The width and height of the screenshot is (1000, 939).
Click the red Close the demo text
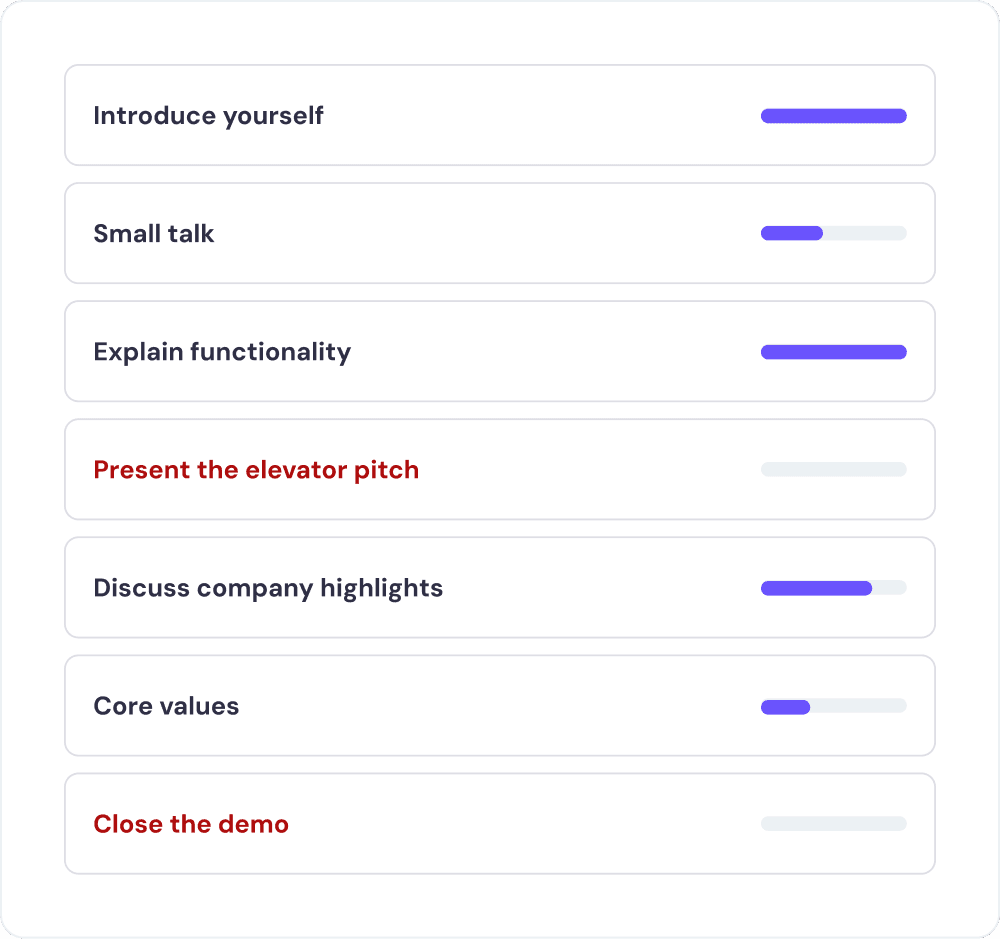pos(191,823)
